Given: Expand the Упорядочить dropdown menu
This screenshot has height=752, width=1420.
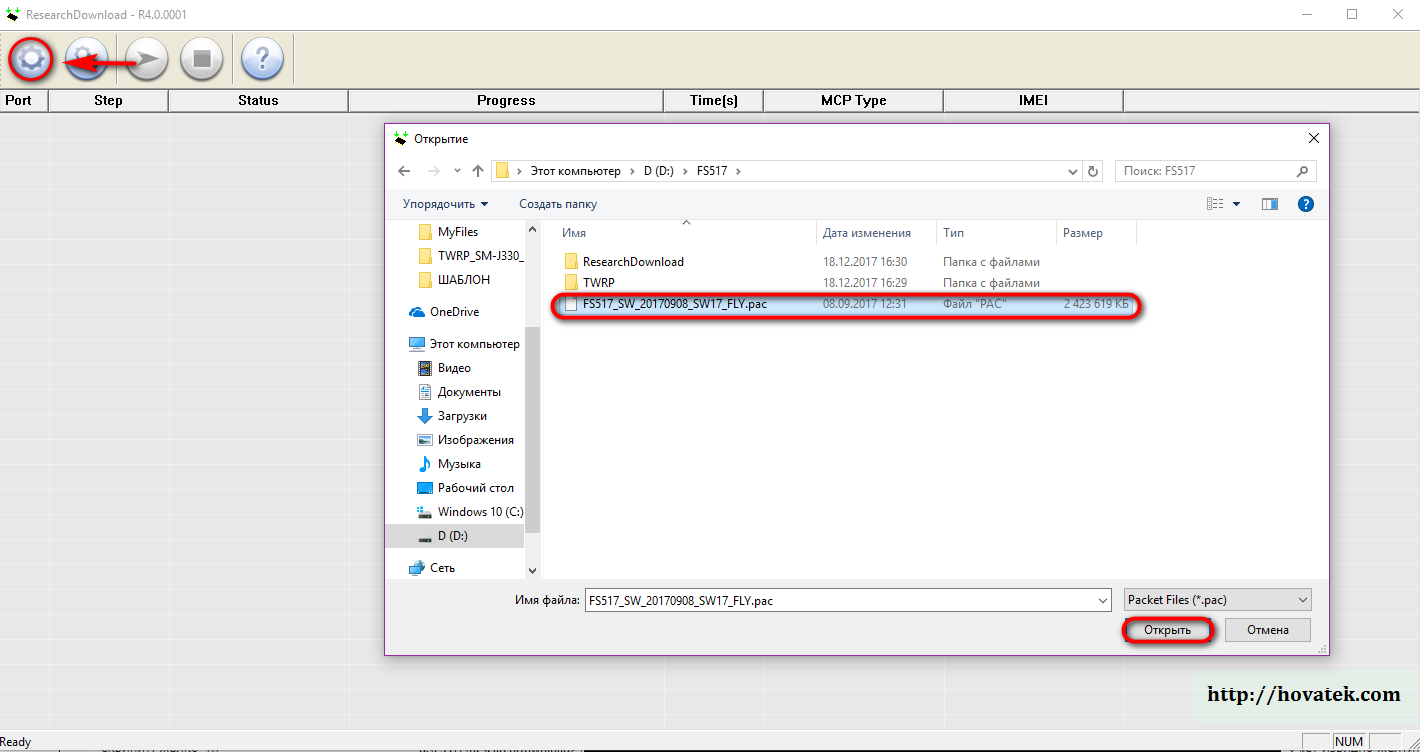Looking at the screenshot, I should (445, 204).
